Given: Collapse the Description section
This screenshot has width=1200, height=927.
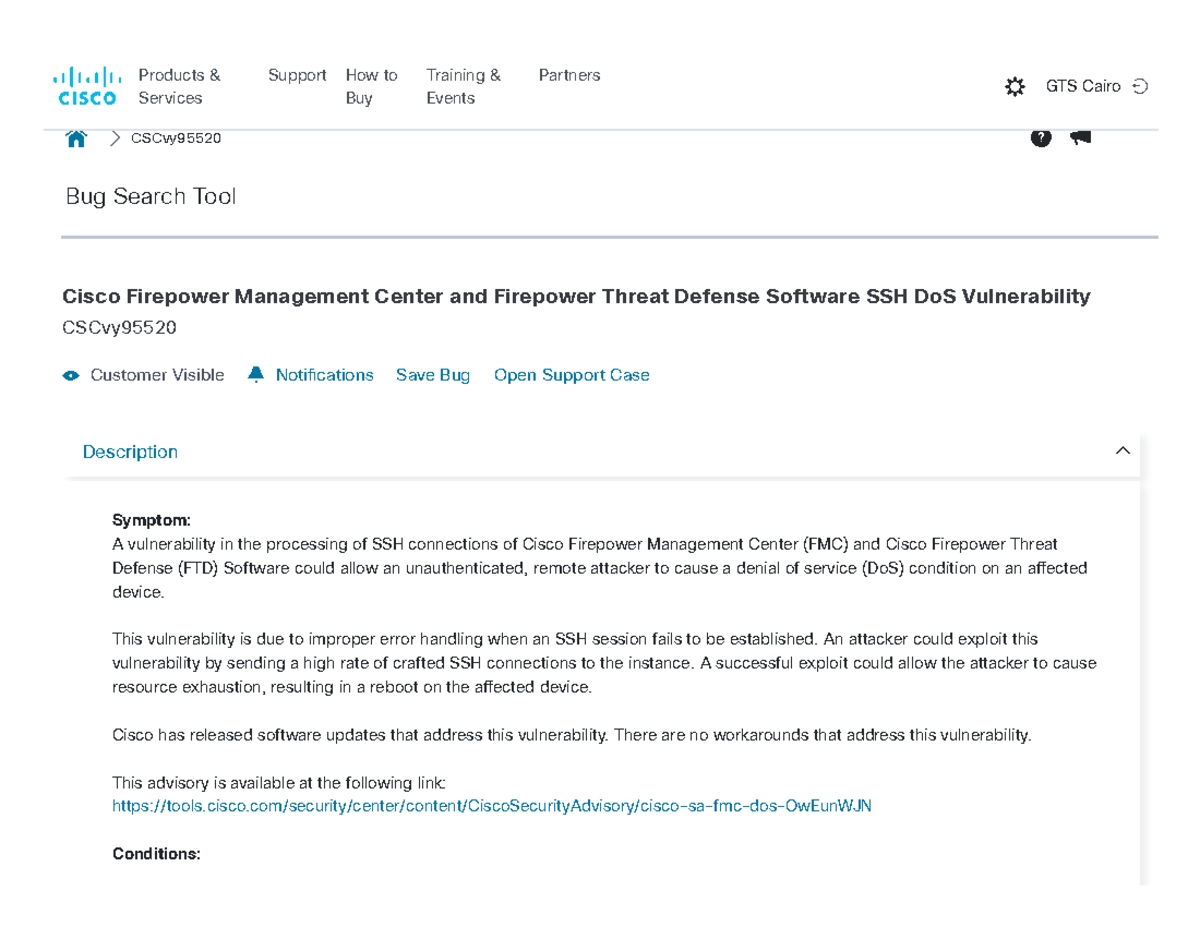Looking at the screenshot, I should 1124,452.
